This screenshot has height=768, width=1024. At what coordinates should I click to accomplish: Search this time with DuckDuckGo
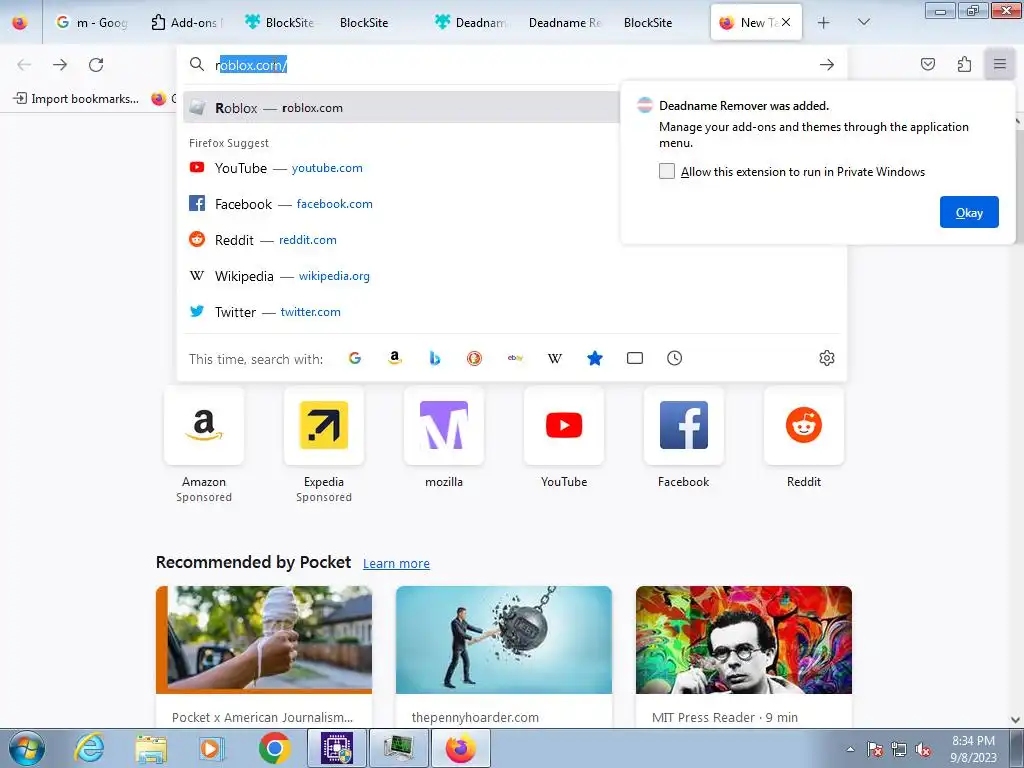point(475,358)
